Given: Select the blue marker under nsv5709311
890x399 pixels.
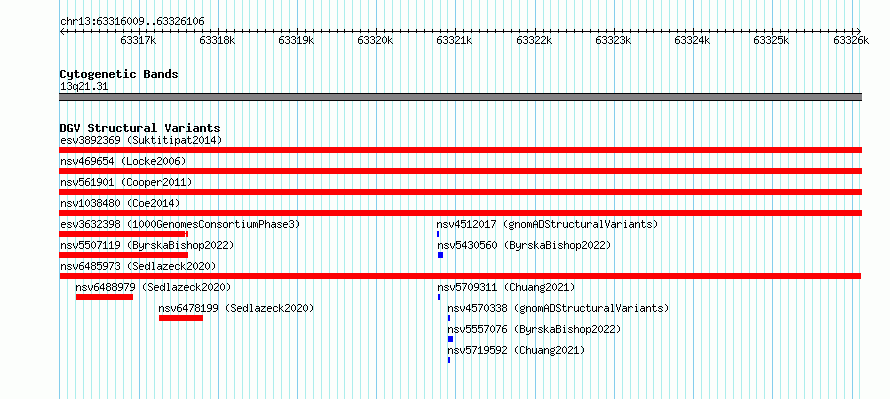Looking at the screenshot, I should pyautogui.click(x=439, y=297).
